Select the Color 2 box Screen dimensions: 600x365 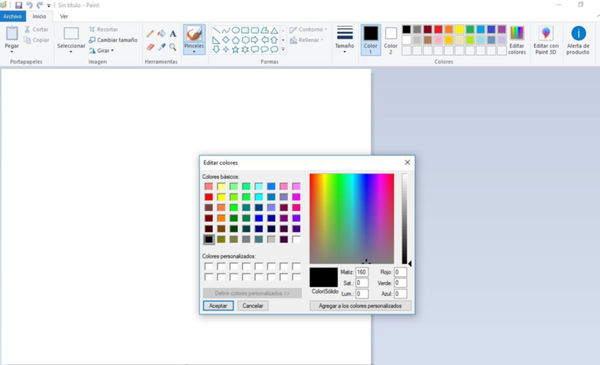(391, 40)
